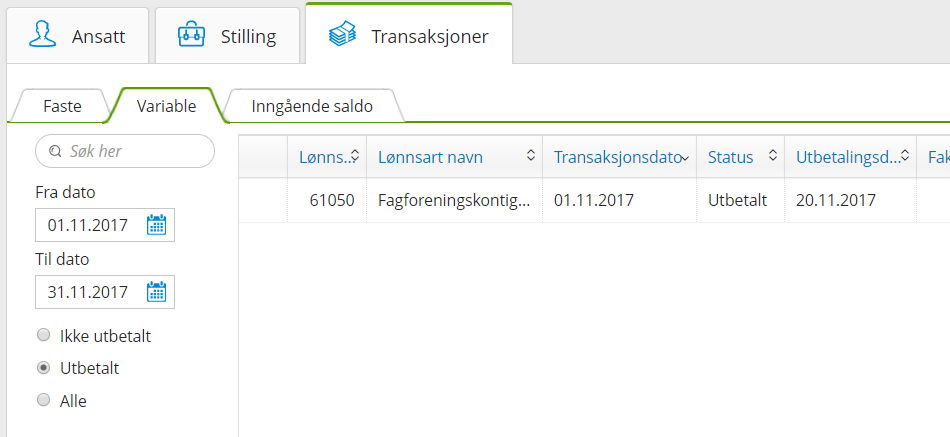
Task: Open the Inngående saldo sub-tab
Action: [x=312, y=105]
